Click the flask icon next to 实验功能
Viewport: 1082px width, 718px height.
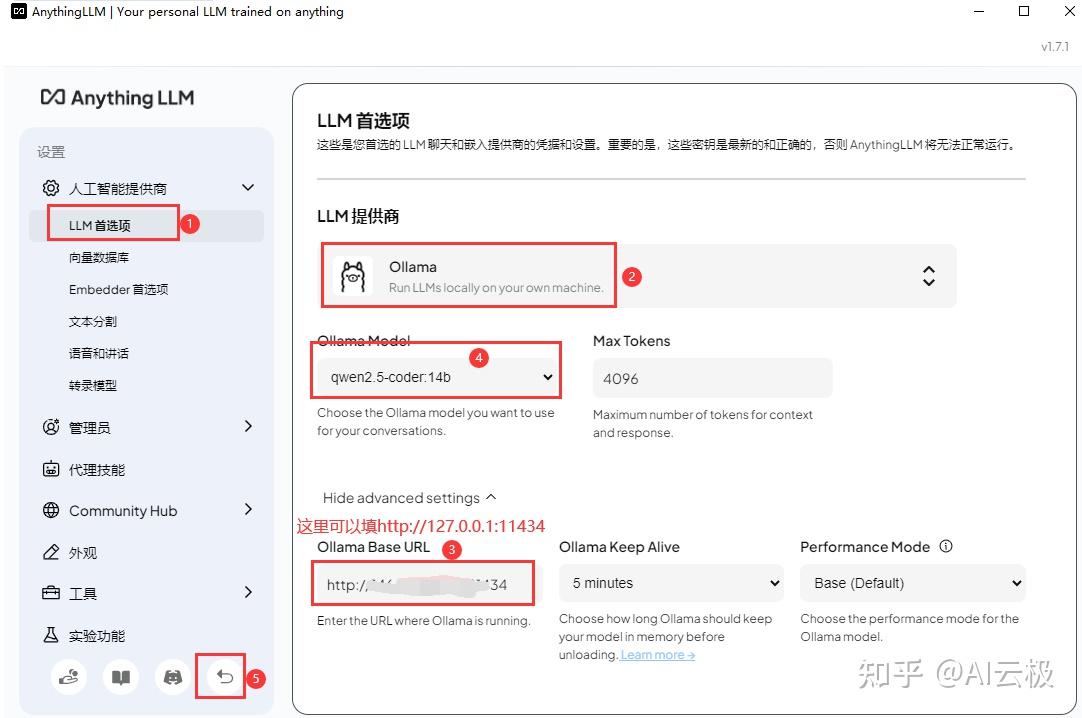[50, 634]
